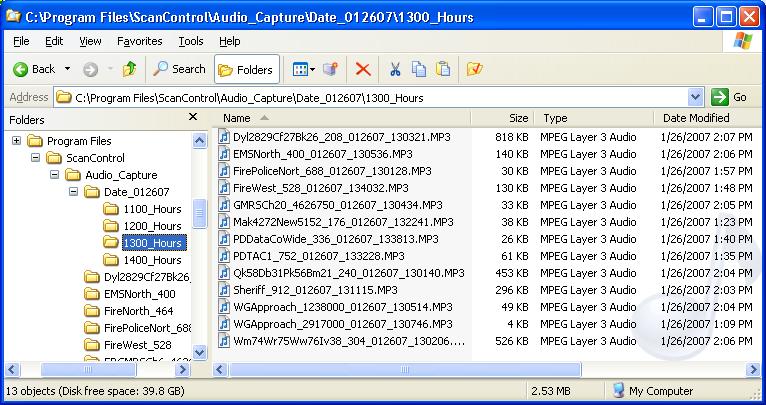Click MP3 icon of Mak4272New5152_176 file
The image size is (766, 405).
tap(224, 222)
